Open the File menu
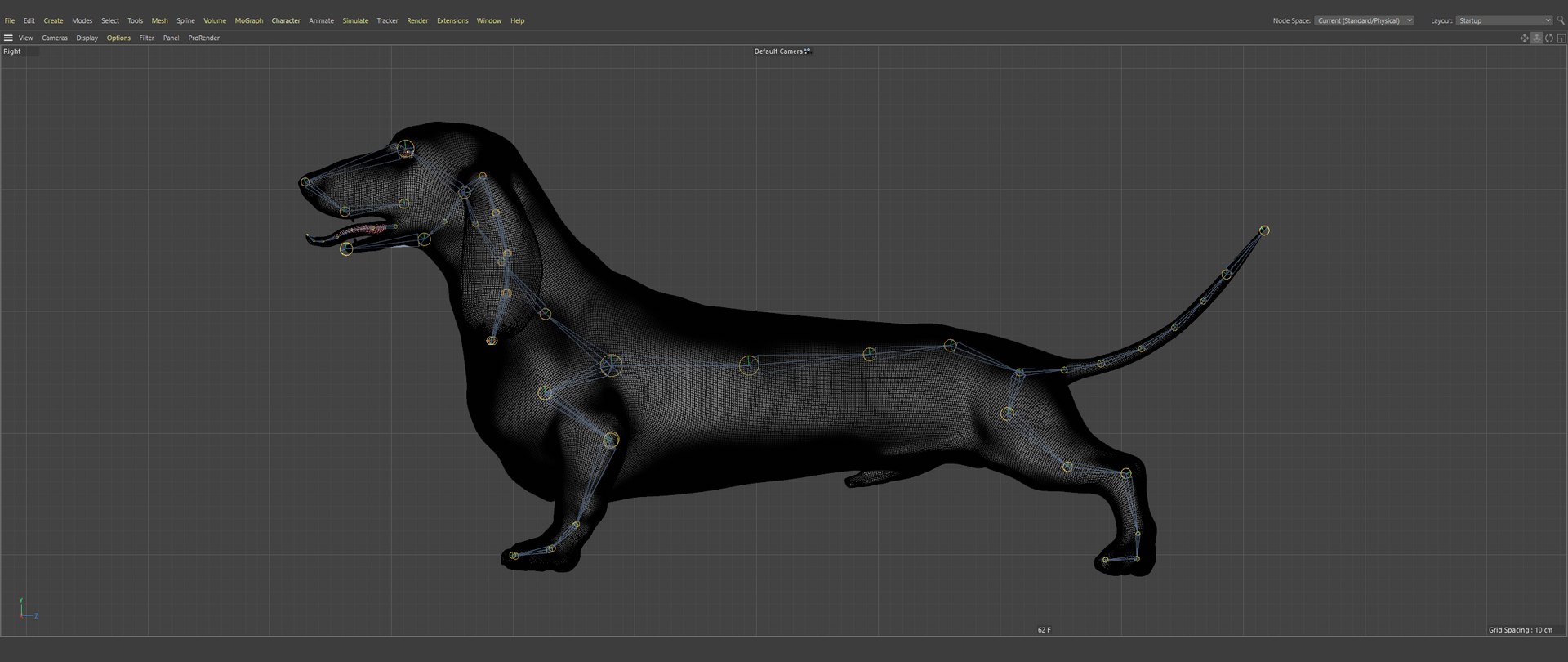The width and height of the screenshot is (1568, 662). pos(10,20)
